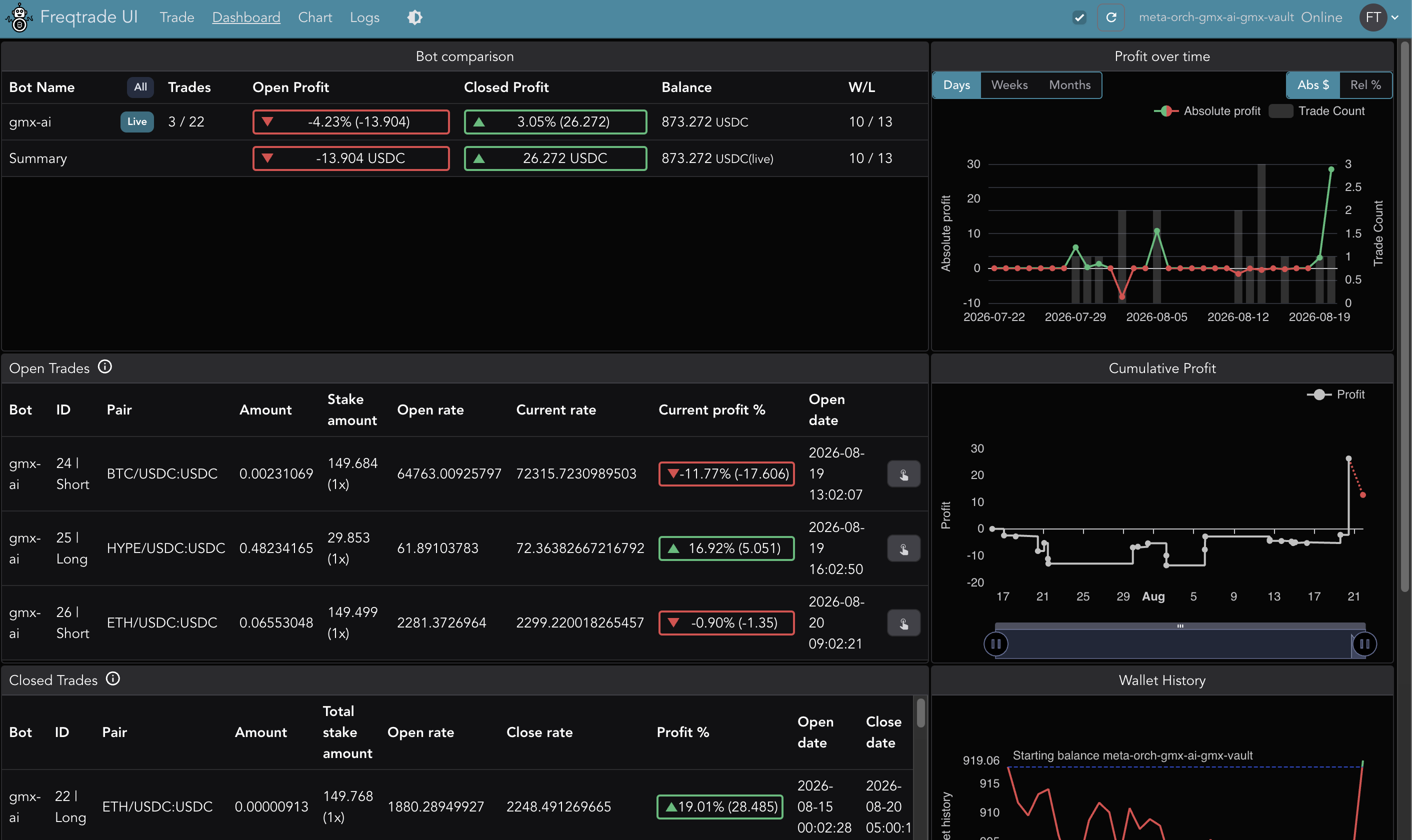Sort closed trades by Profit % header
The height and width of the screenshot is (840, 1412).
(x=683, y=732)
